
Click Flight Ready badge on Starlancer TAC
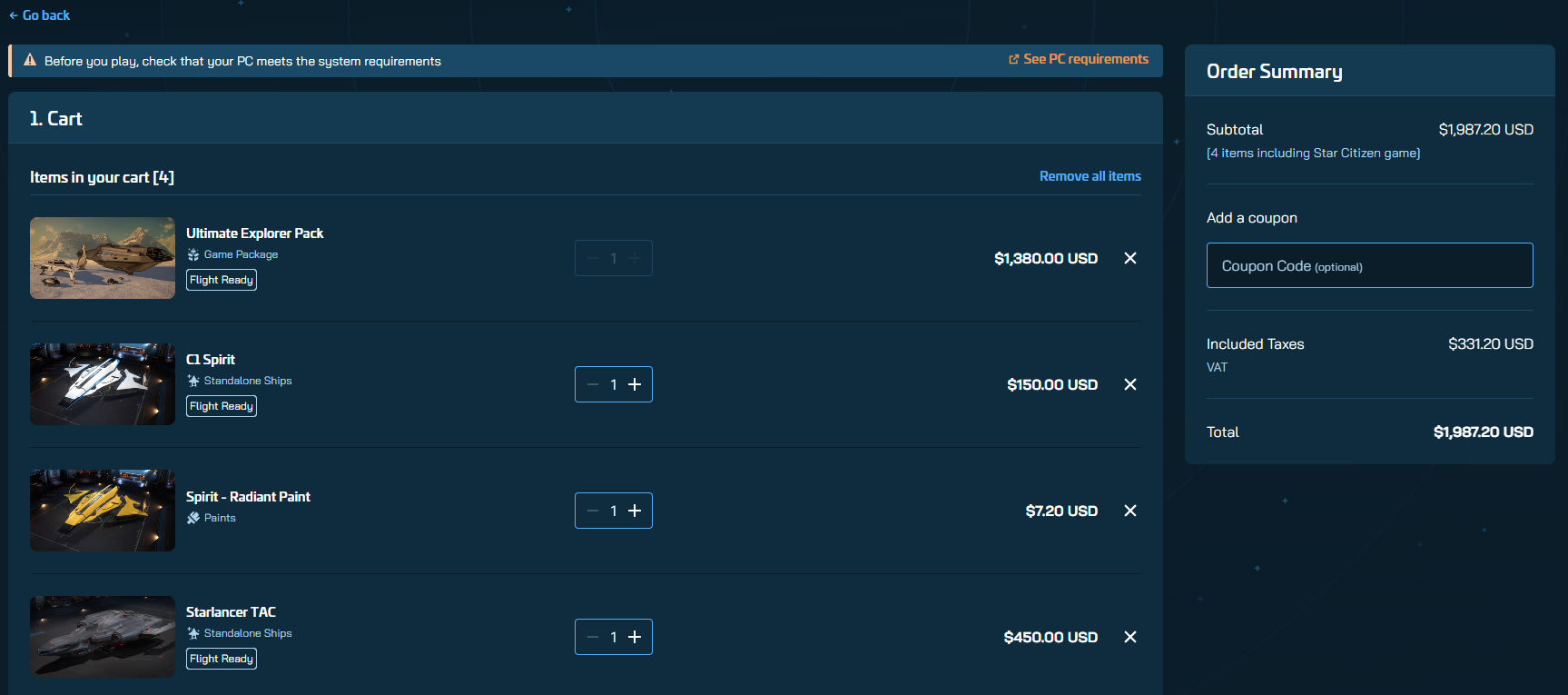pos(222,659)
